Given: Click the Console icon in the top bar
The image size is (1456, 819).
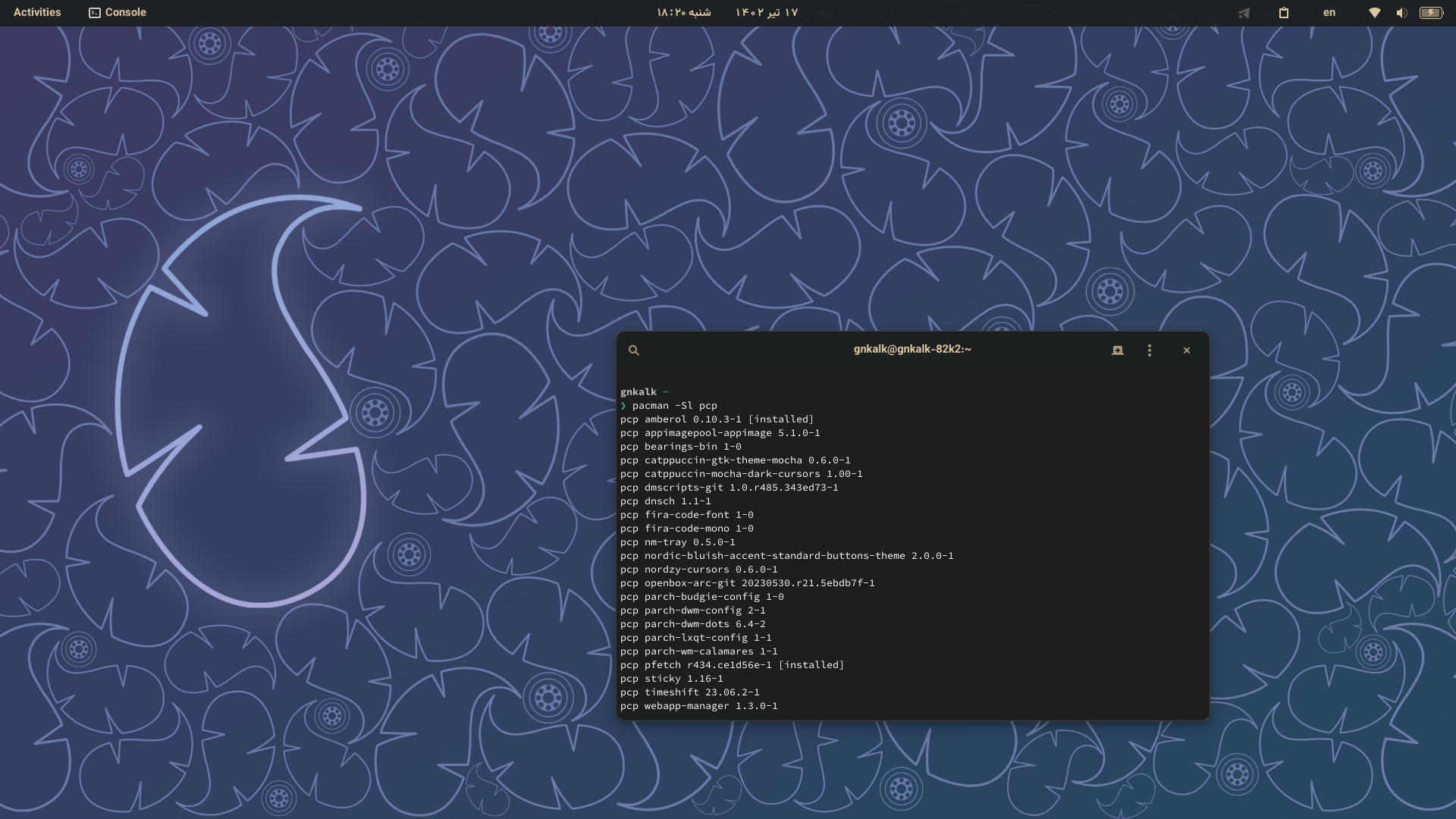Looking at the screenshot, I should click(x=95, y=13).
